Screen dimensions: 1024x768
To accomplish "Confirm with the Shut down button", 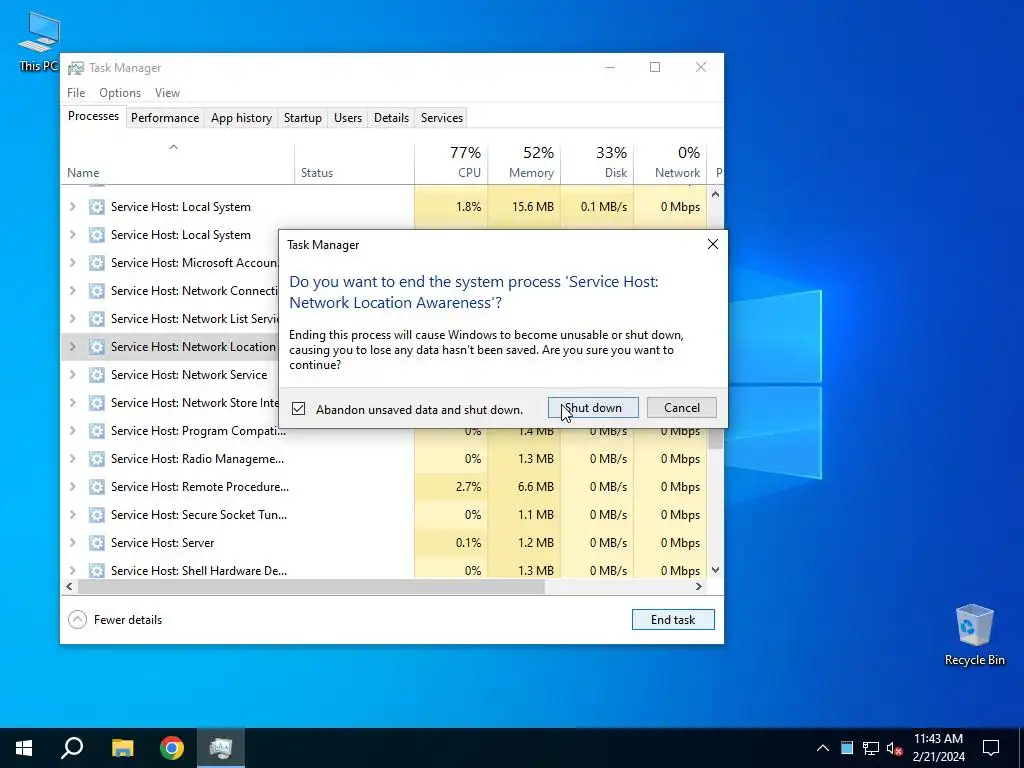I will 593,408.
